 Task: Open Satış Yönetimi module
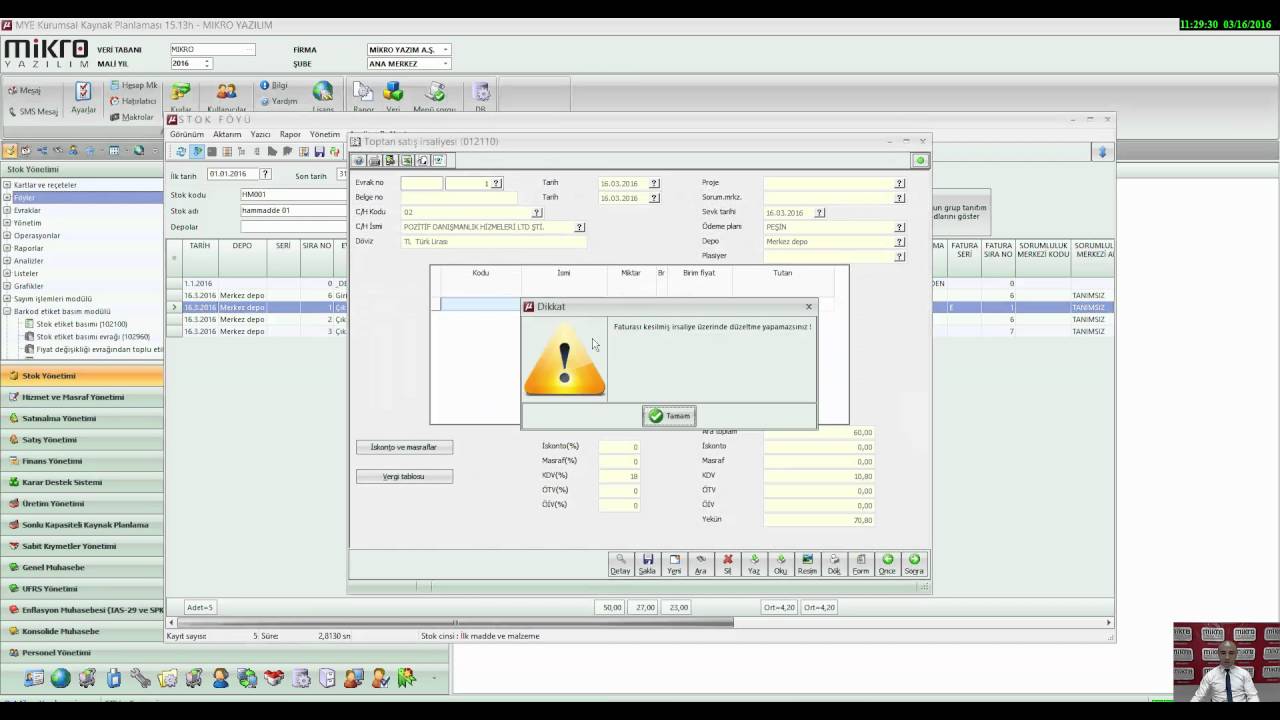click(81, 440)
